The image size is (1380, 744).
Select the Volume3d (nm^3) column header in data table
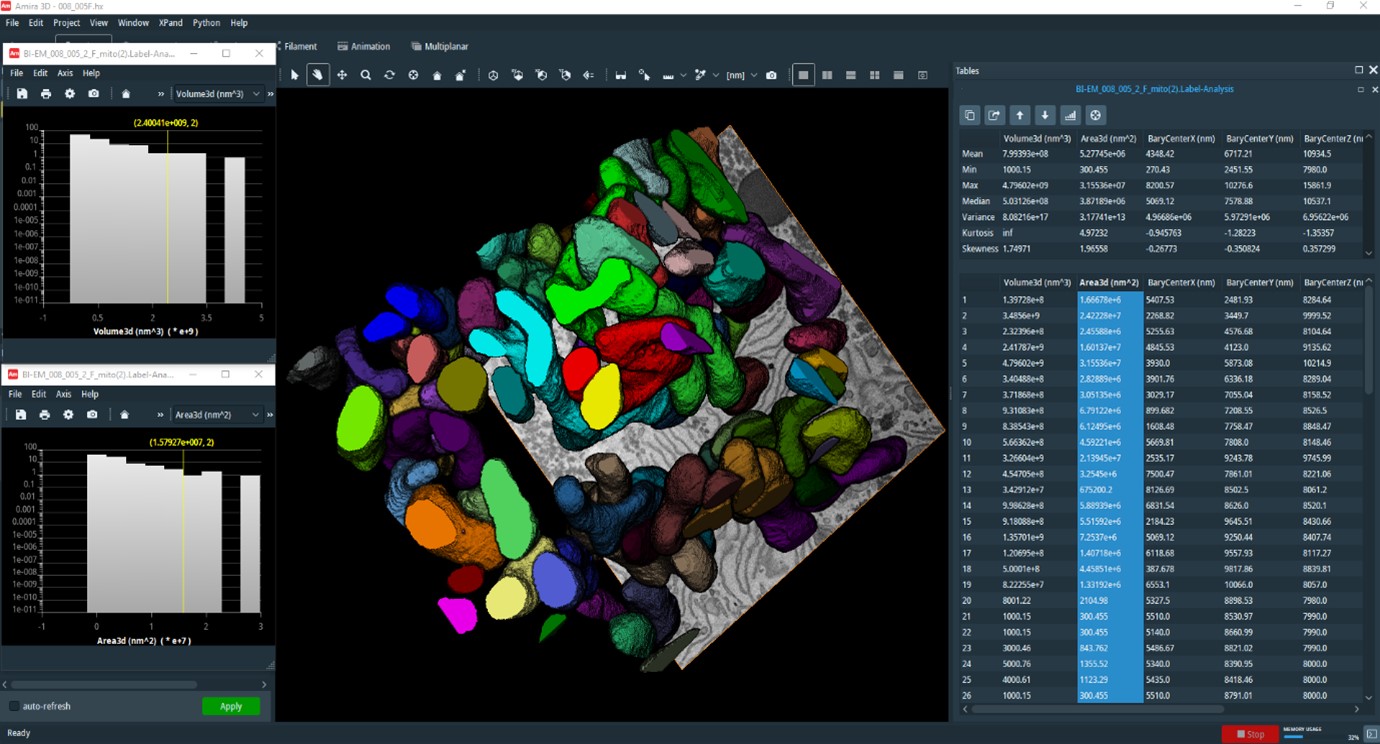click(1037, 282)
